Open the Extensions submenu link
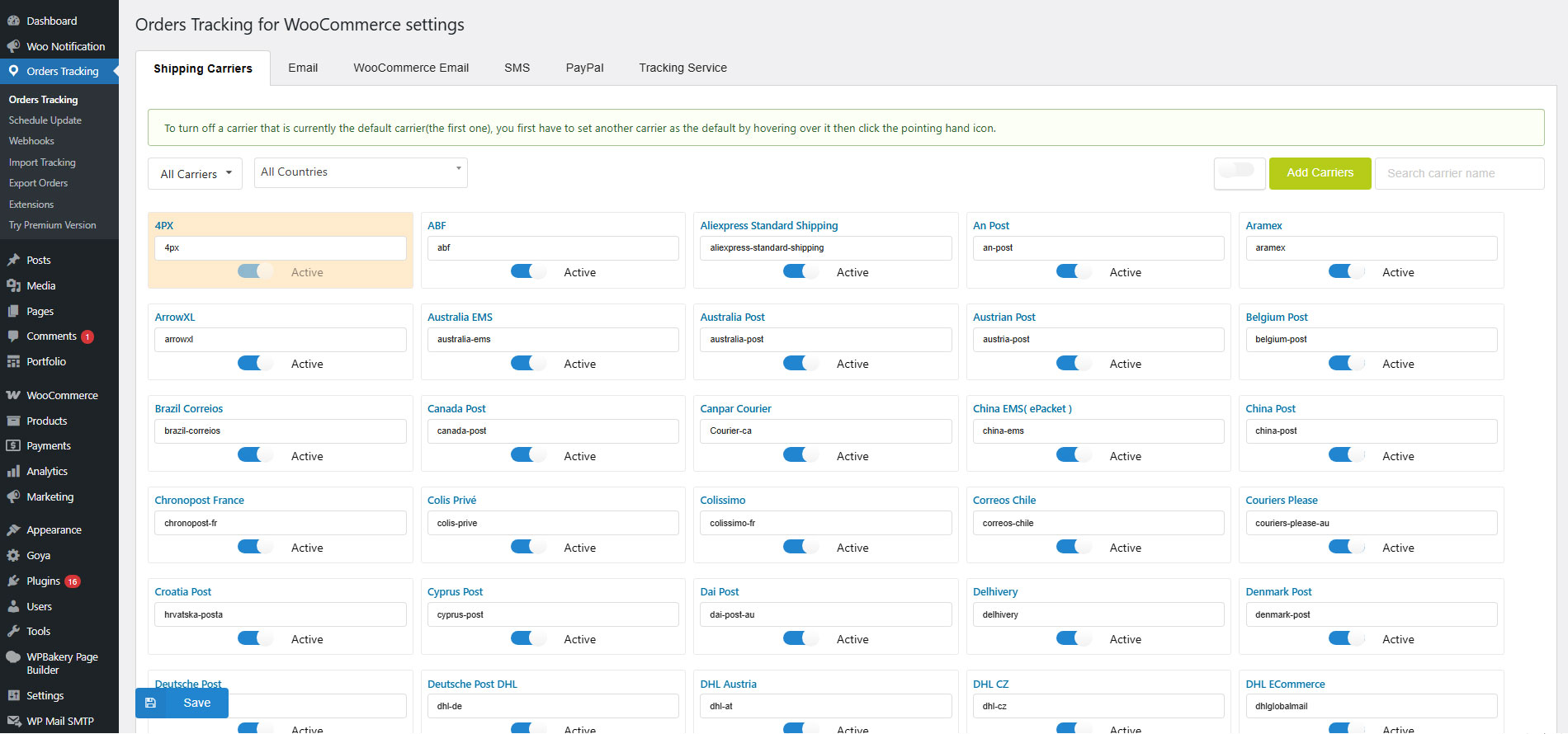The height and width of the screenshot is (734, 1568). [31, 205]
